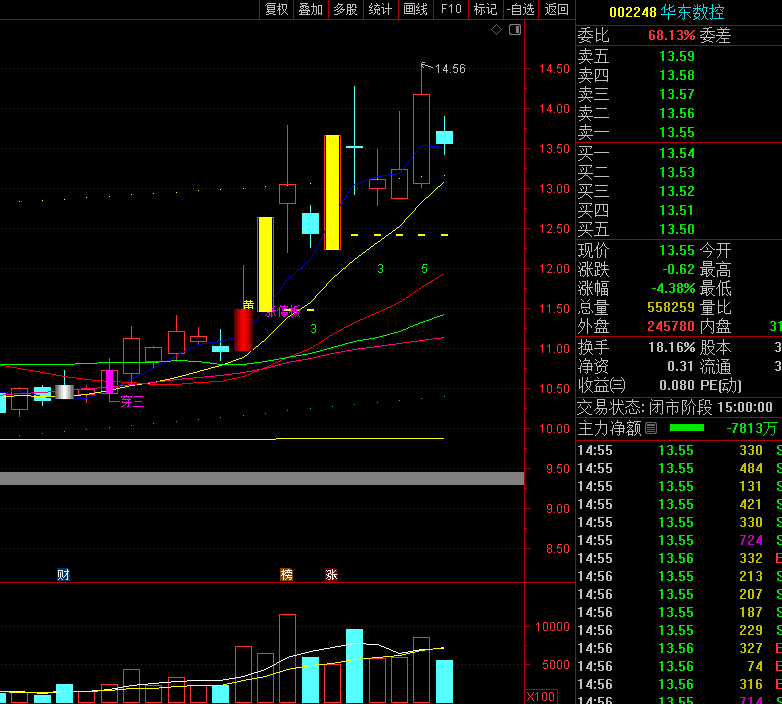The height and width of the screenshot is (704, 782).
Task: Click the 交易状态 闭市阶段 status line
Action: click(x=675, y=407)
